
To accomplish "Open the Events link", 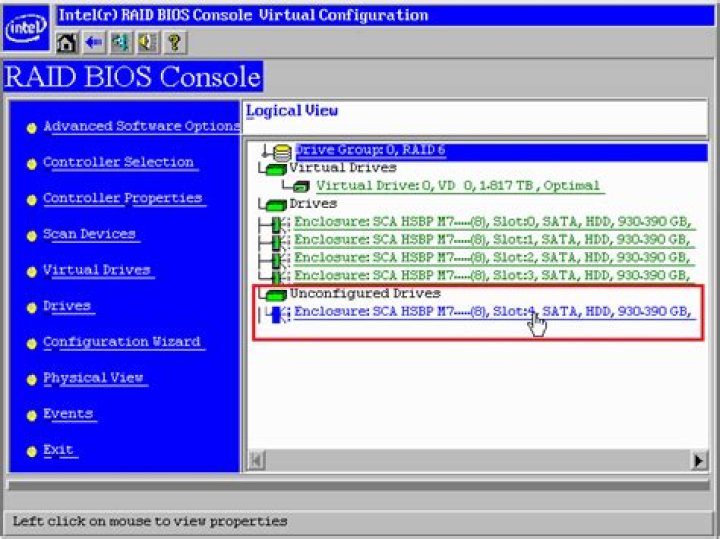I will tap(68, 414).
